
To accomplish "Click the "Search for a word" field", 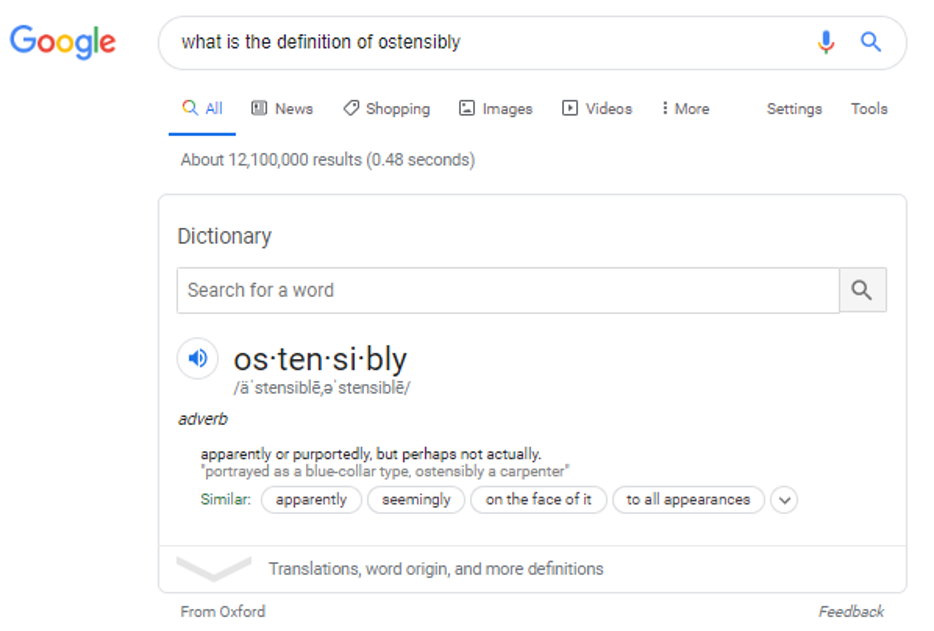I will pyautogui.click(x=508, y=290).
